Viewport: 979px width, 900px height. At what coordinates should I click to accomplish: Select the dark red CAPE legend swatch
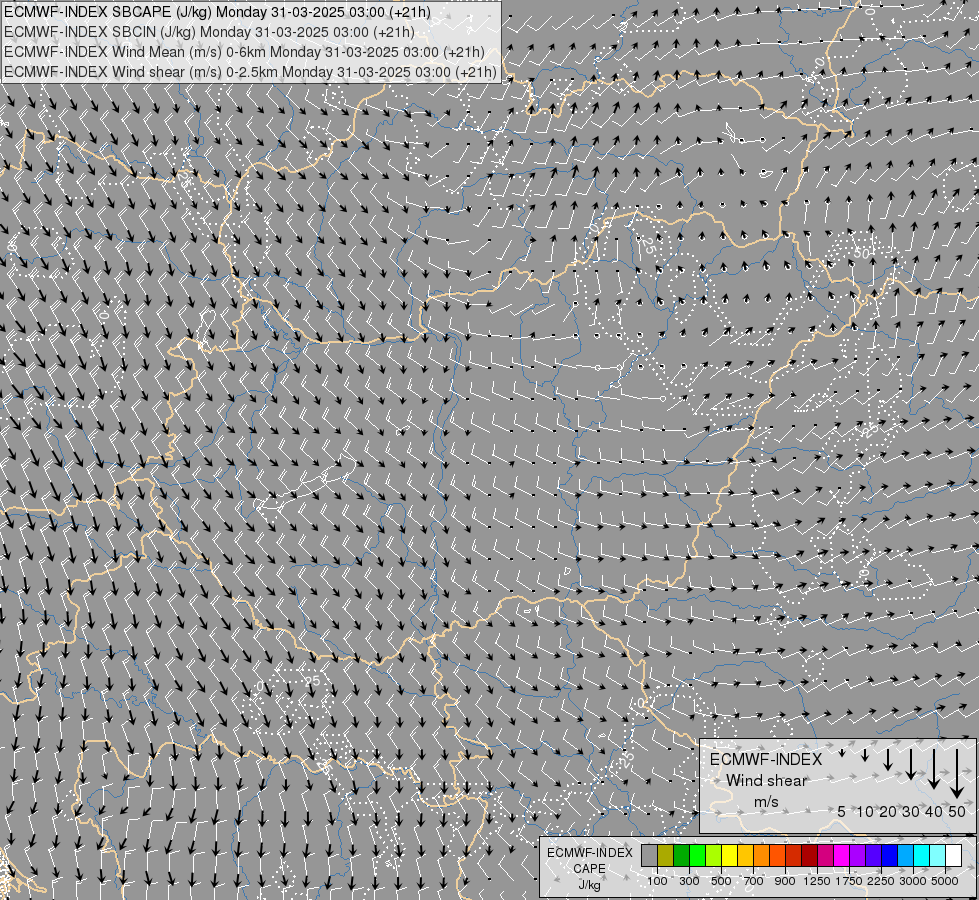tap(809, 855)
